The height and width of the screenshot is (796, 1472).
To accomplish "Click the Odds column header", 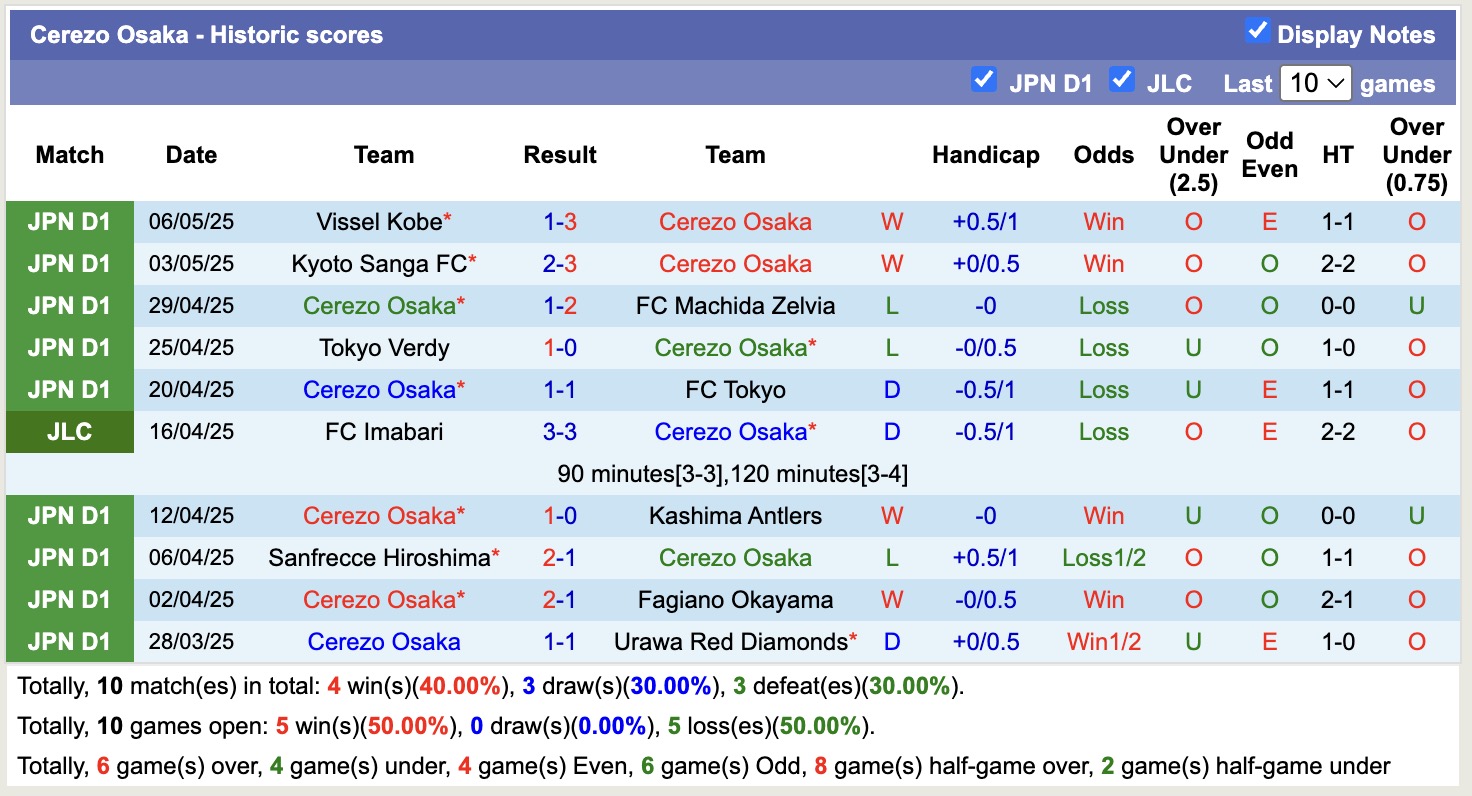I will (1103, 155).
